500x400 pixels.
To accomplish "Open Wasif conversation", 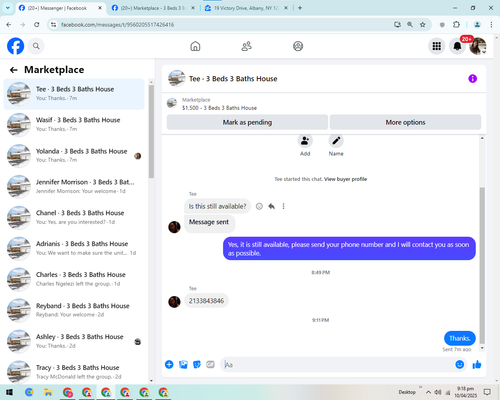I will tap(74, 124).
